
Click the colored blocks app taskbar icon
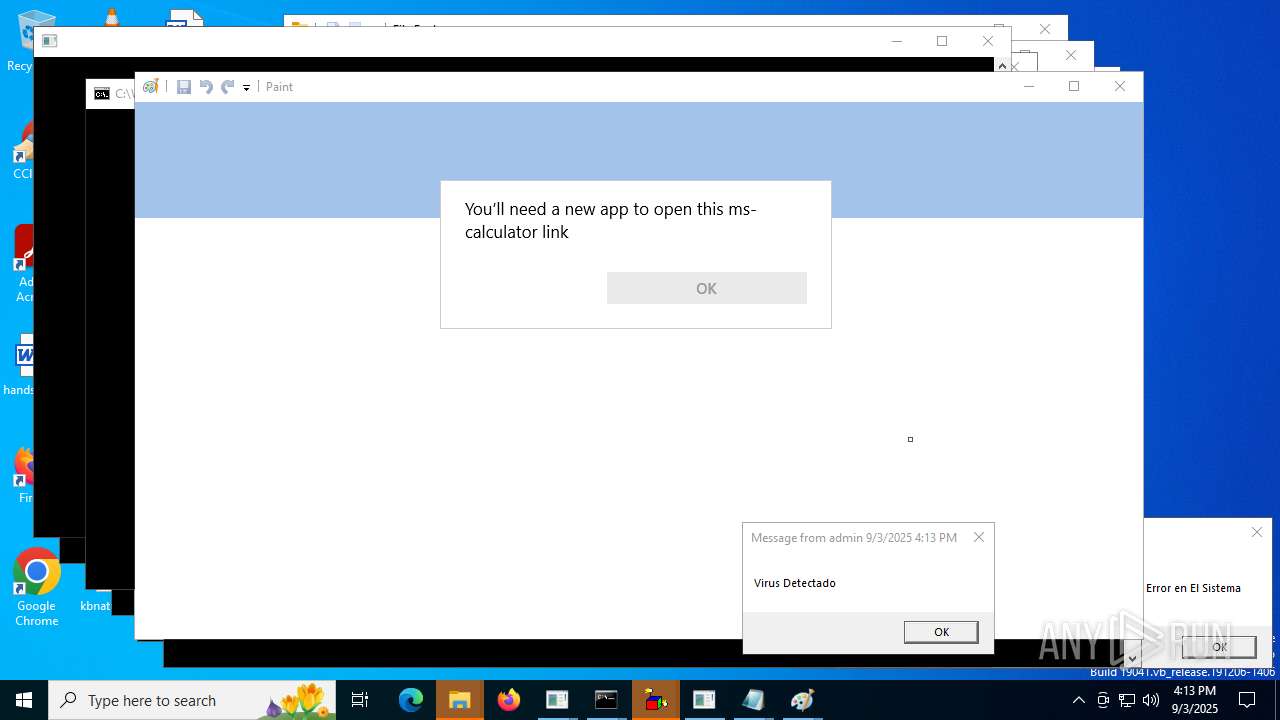pos(656,700)
